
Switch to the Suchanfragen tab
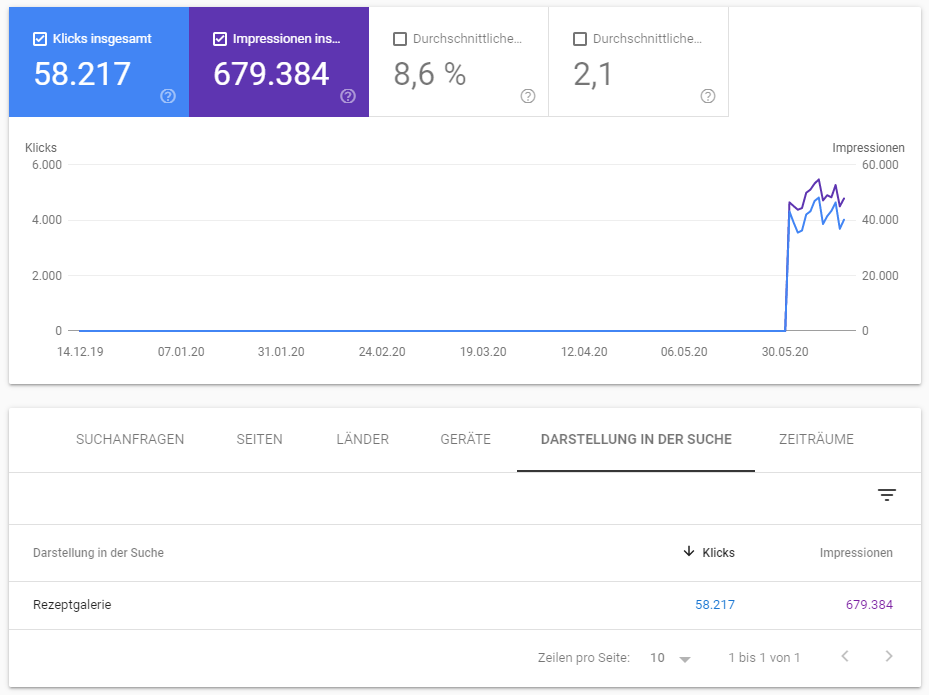130,439
